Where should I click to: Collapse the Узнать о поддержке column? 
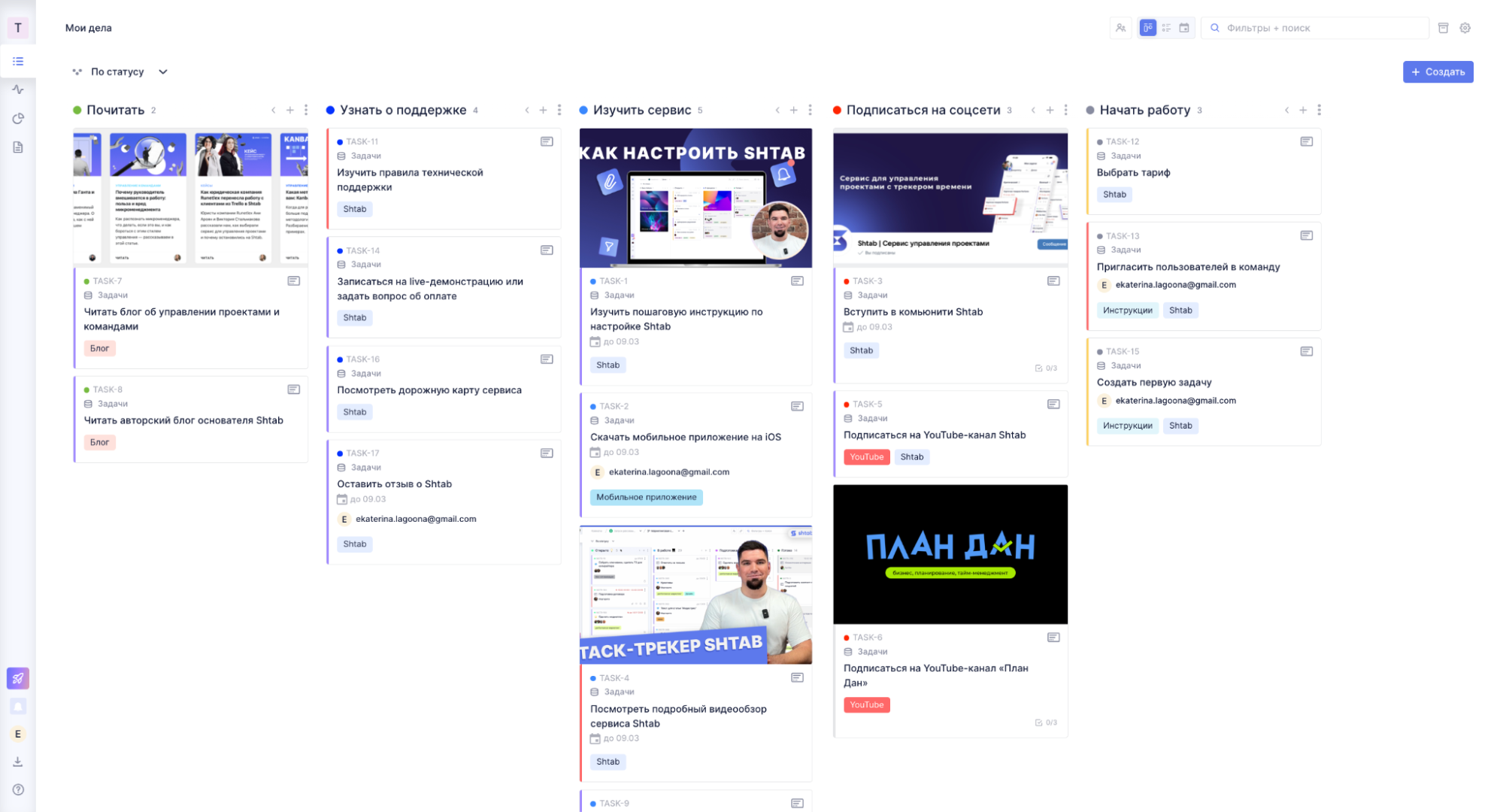tap(526, 110)
